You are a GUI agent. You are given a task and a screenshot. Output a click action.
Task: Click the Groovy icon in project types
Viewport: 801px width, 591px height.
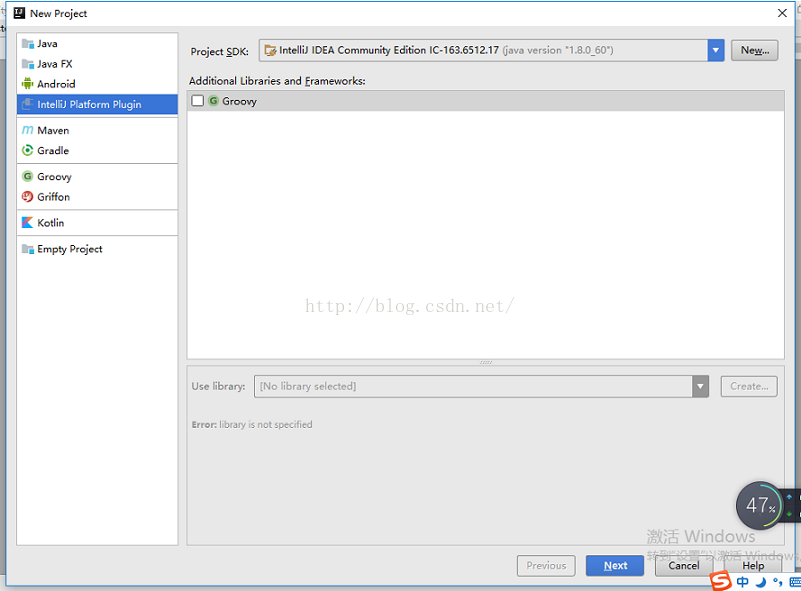pos(28,176)
